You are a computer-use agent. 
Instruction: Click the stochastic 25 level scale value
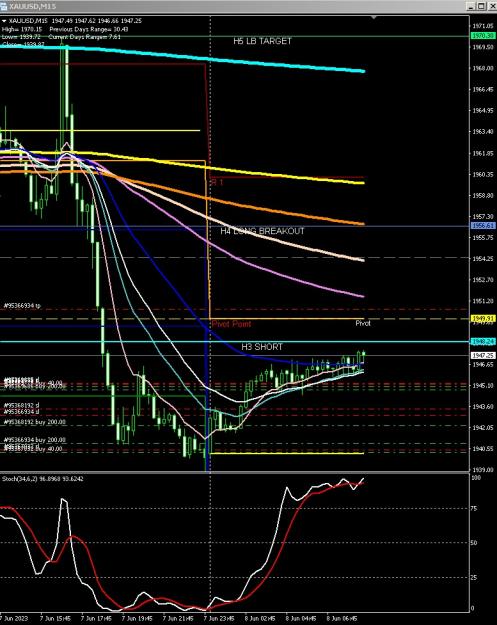(x=474, y=578)
